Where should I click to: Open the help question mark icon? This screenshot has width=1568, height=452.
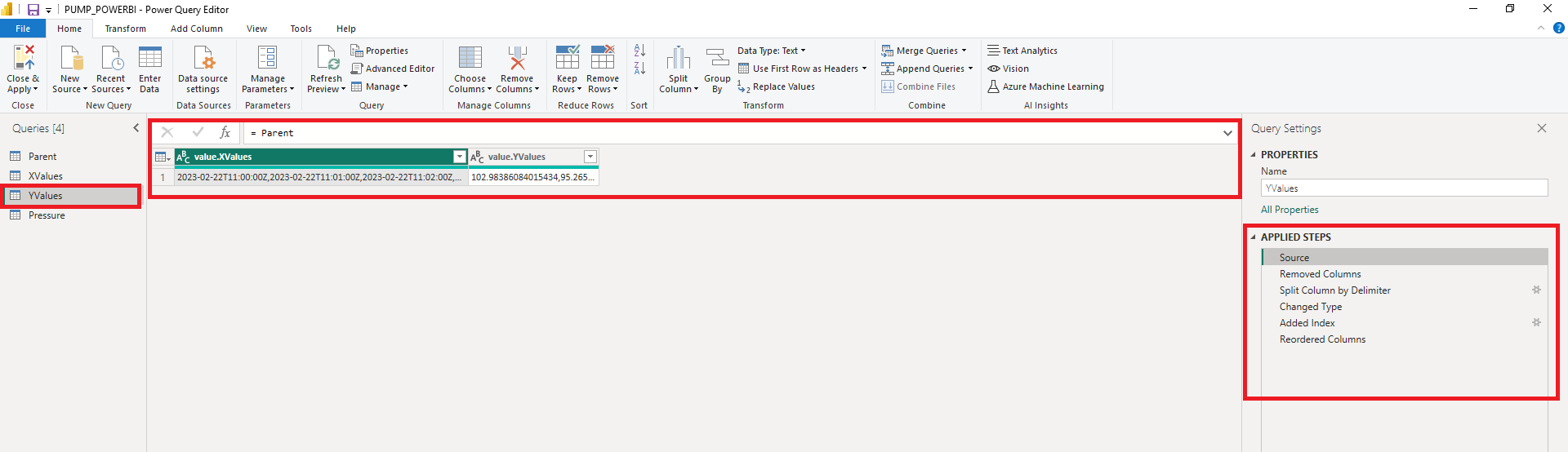click(x=1558, y=28)
